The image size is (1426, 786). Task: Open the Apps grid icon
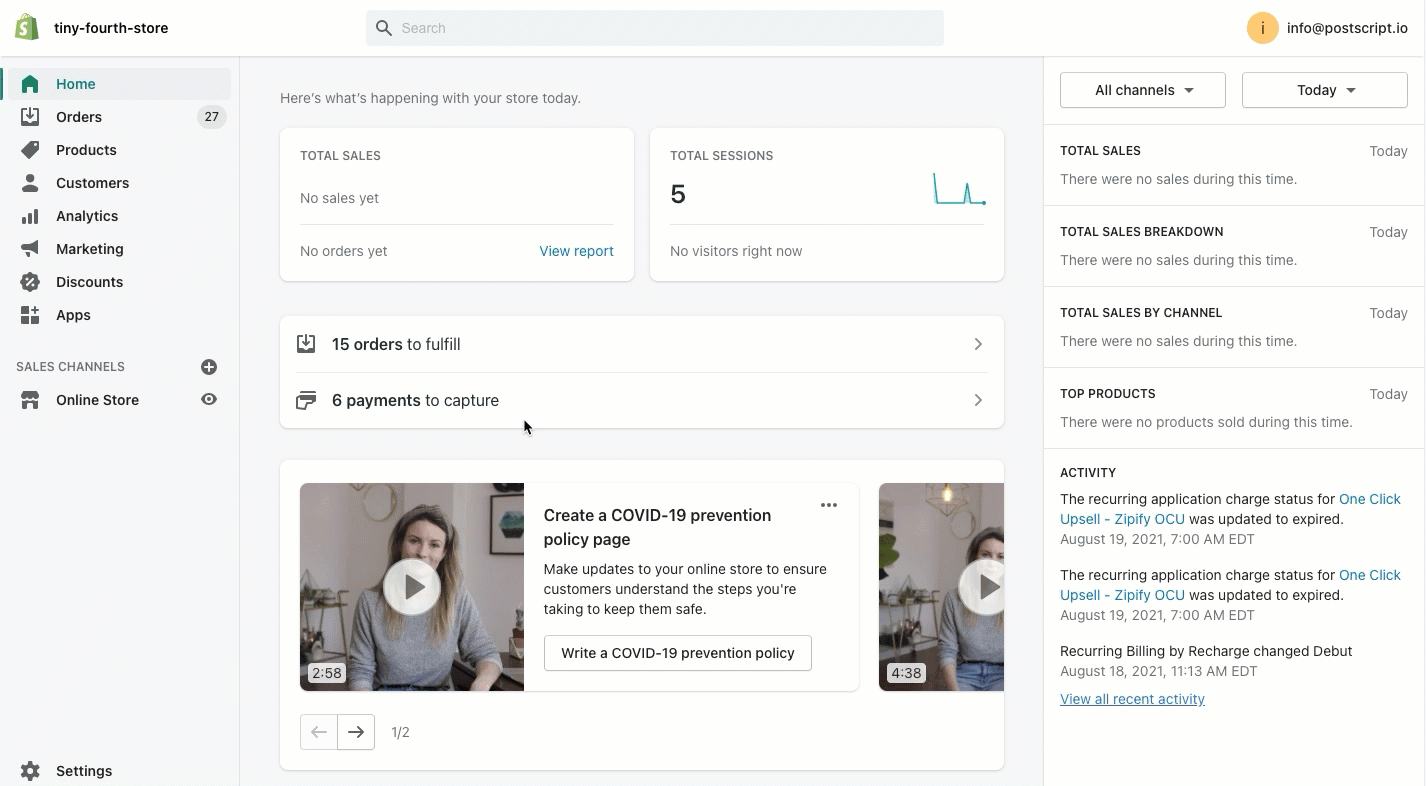pyautogui.click(x=30, y=315)
